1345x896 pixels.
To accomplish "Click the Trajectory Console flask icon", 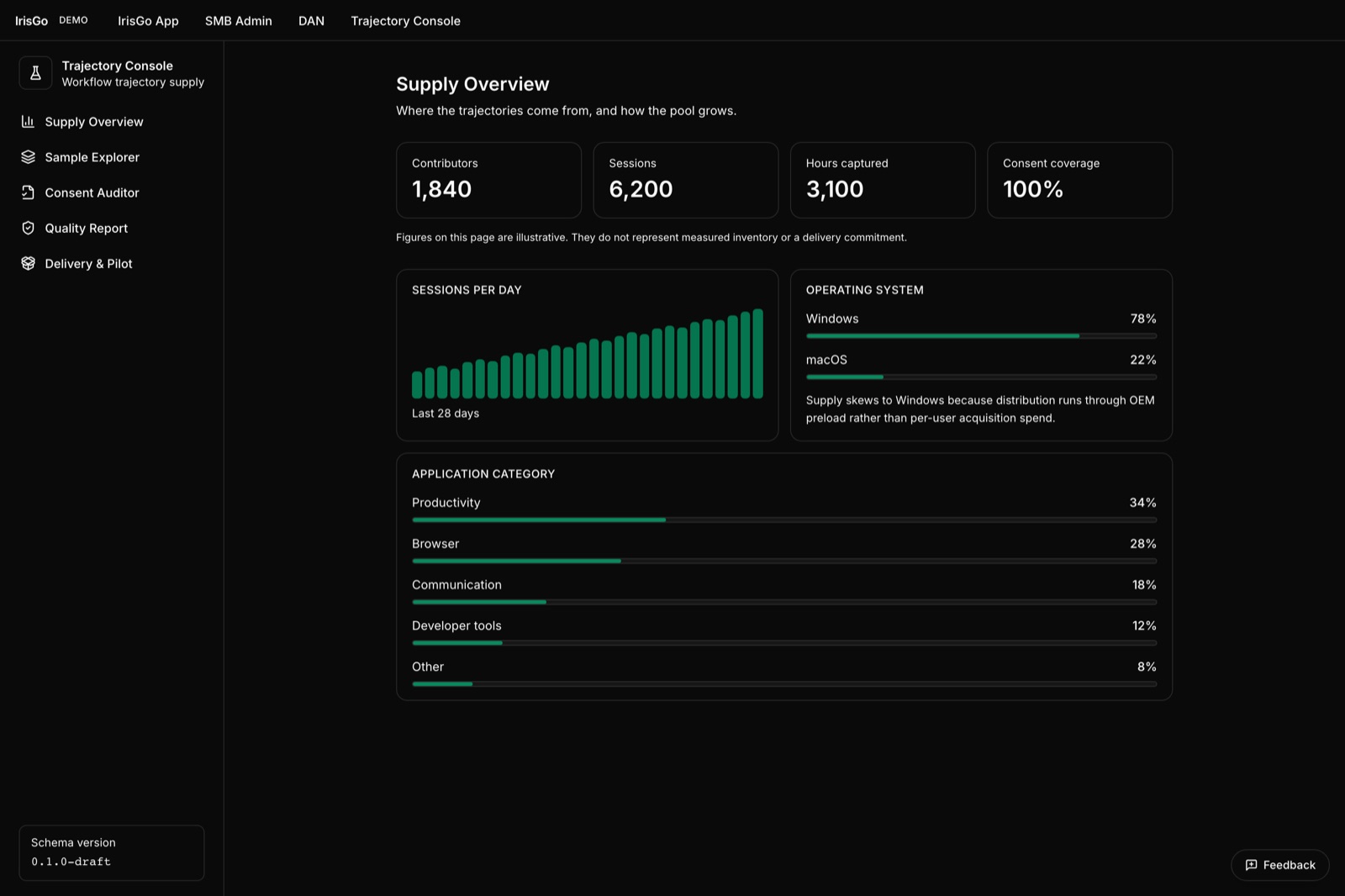I will [x=35, y=73].
